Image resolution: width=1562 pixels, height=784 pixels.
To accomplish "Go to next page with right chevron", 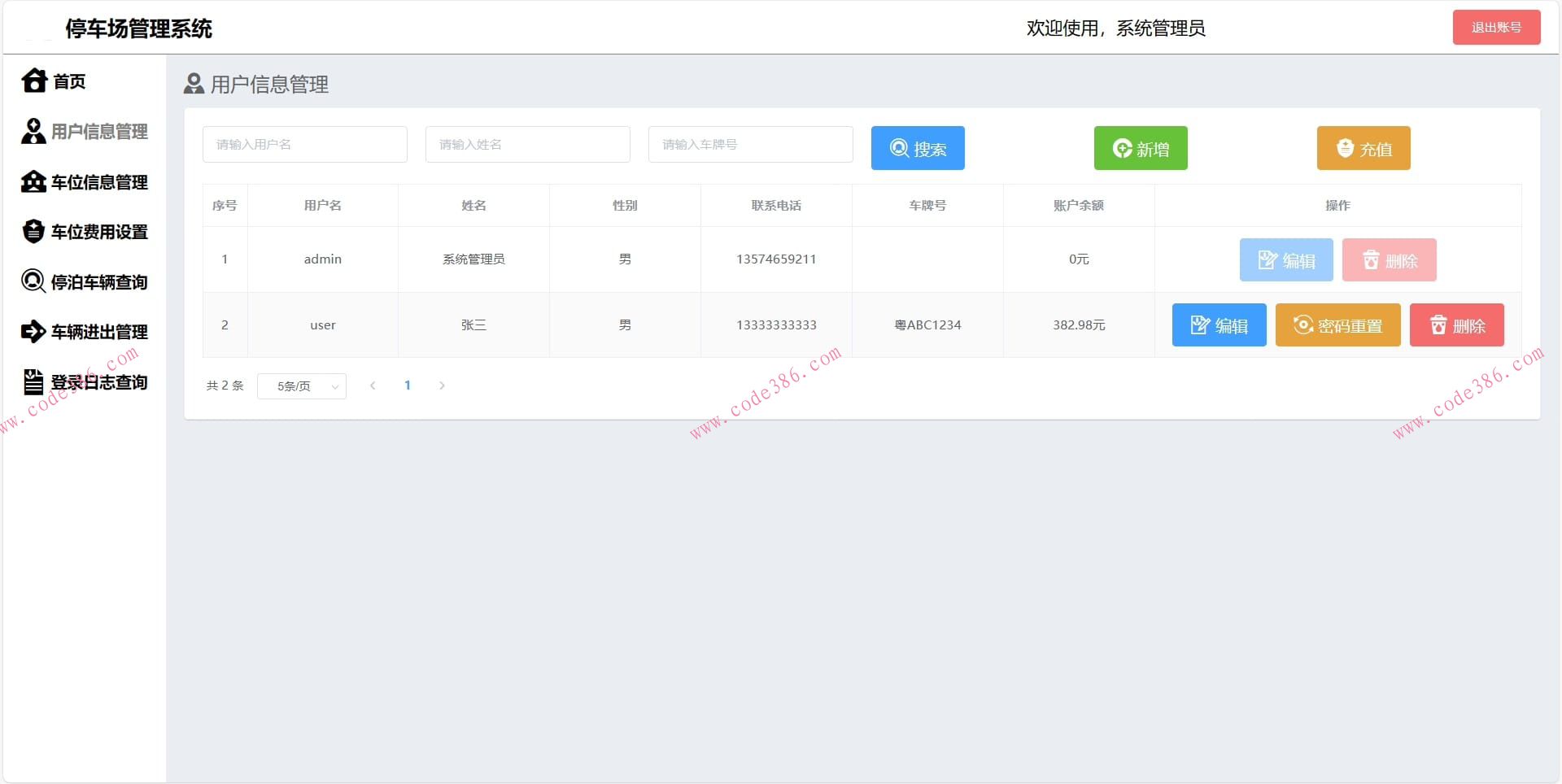I will 442,385.
